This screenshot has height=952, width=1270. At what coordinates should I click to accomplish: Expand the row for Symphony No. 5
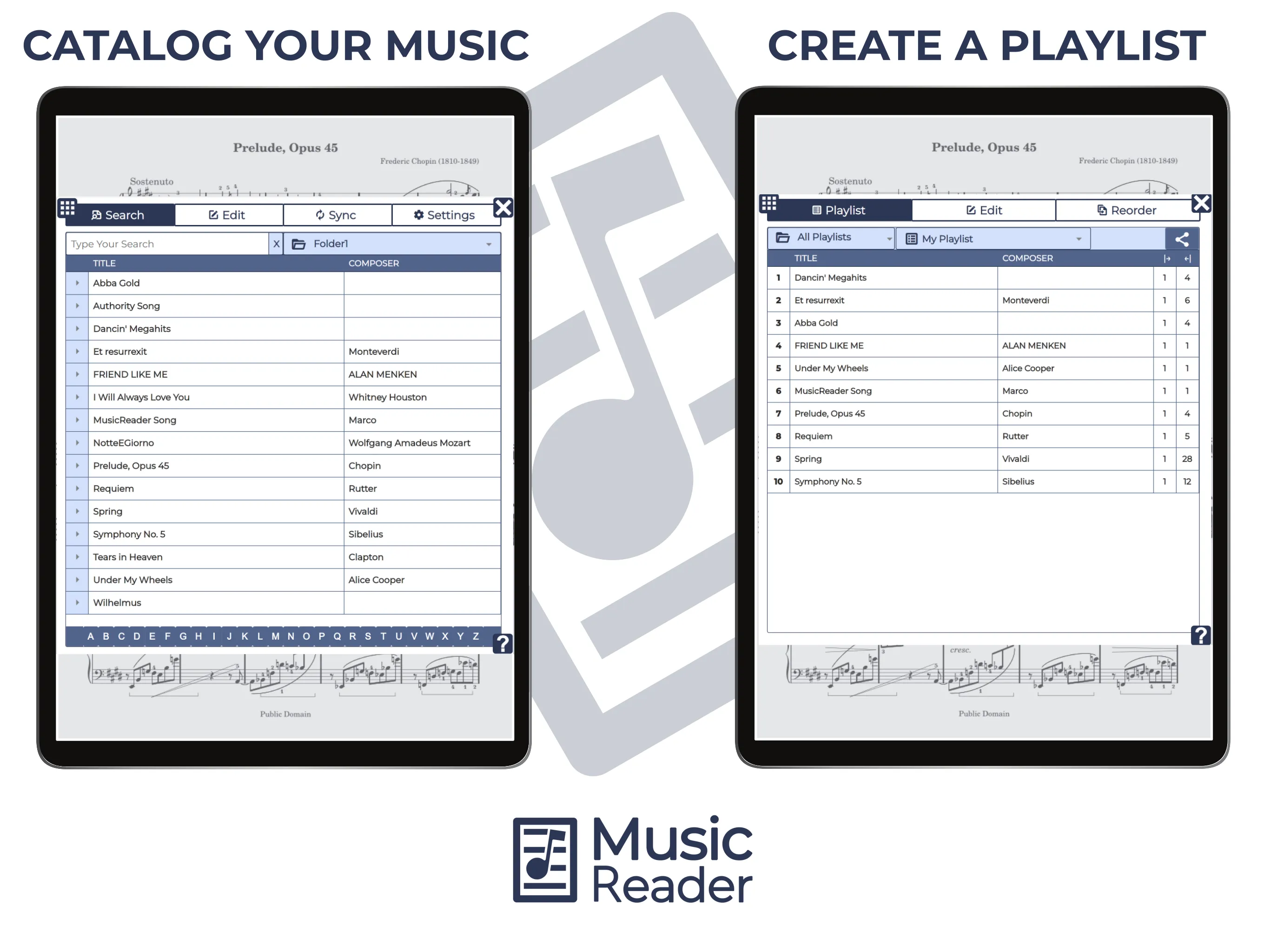(76, 534)
